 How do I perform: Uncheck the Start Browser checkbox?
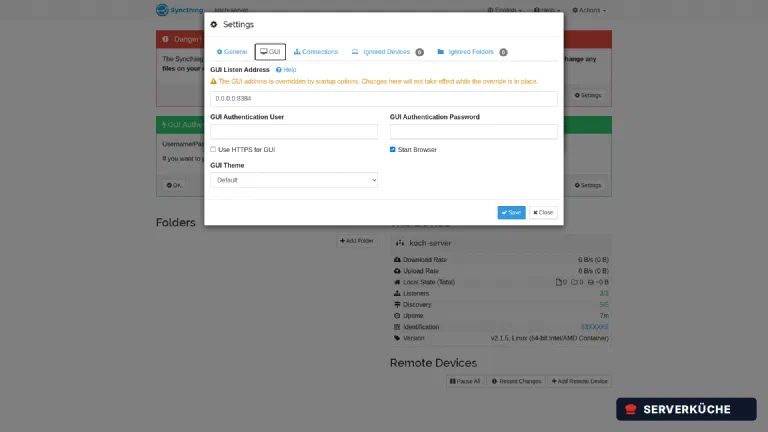point(392,149)
